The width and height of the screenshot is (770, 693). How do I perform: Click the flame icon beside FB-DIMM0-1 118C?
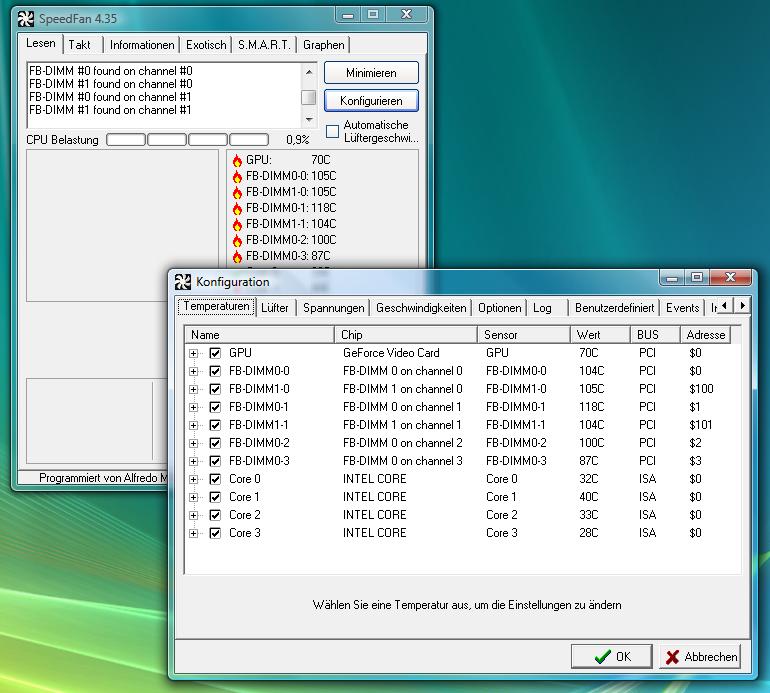click(237, 208)
